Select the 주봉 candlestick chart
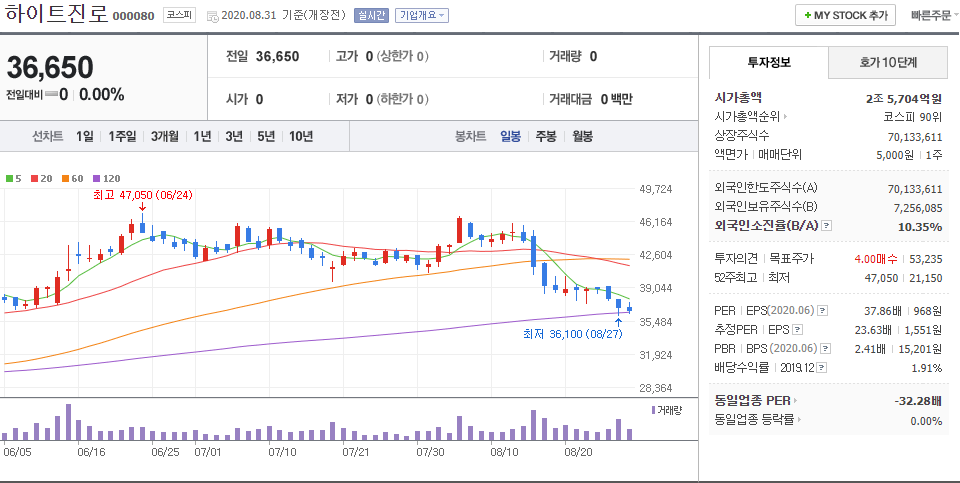 tap(546, 136)
